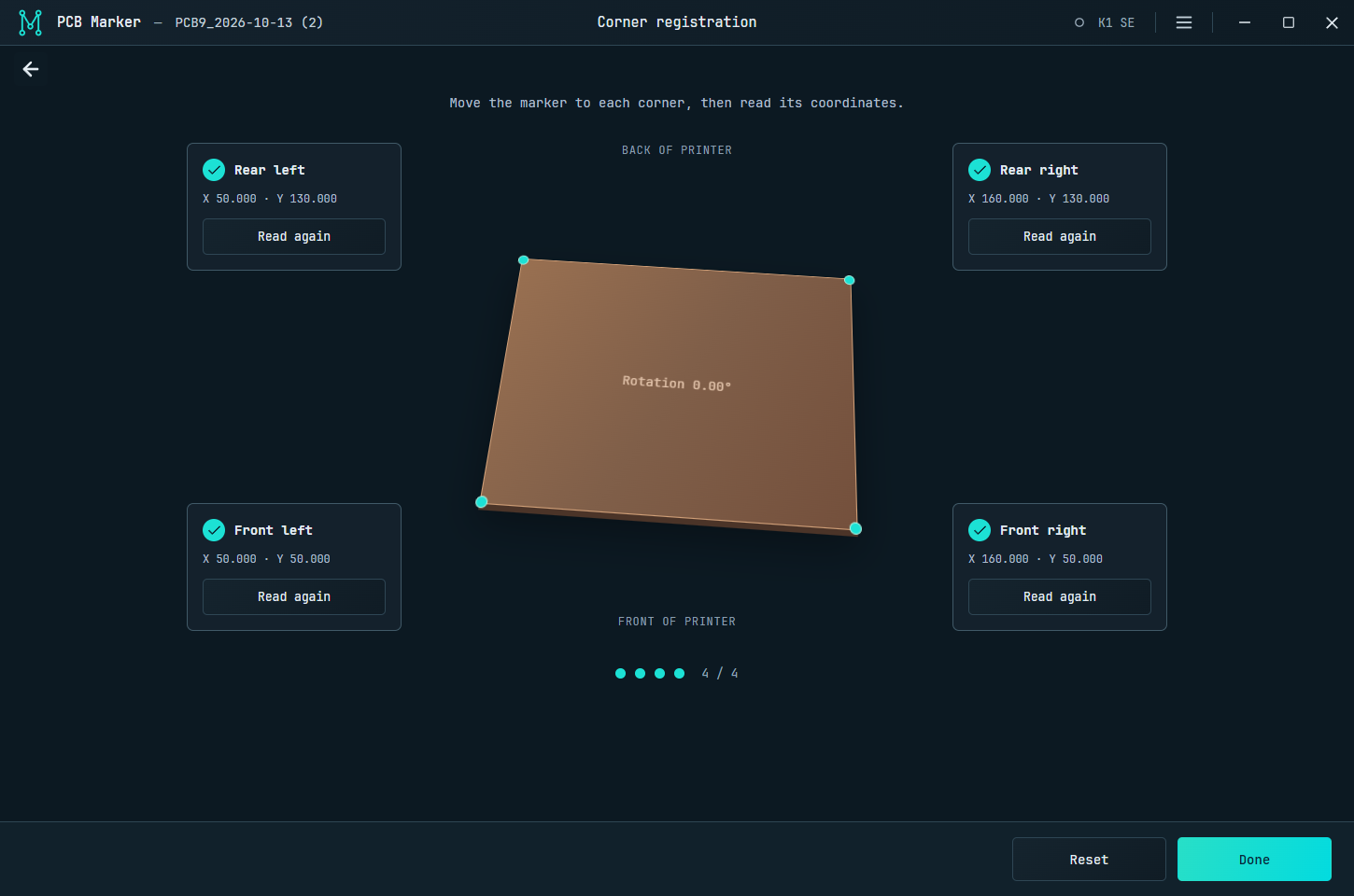Open the hamburger menu
Viewport: 1354px width, 896px height.
1184,22
